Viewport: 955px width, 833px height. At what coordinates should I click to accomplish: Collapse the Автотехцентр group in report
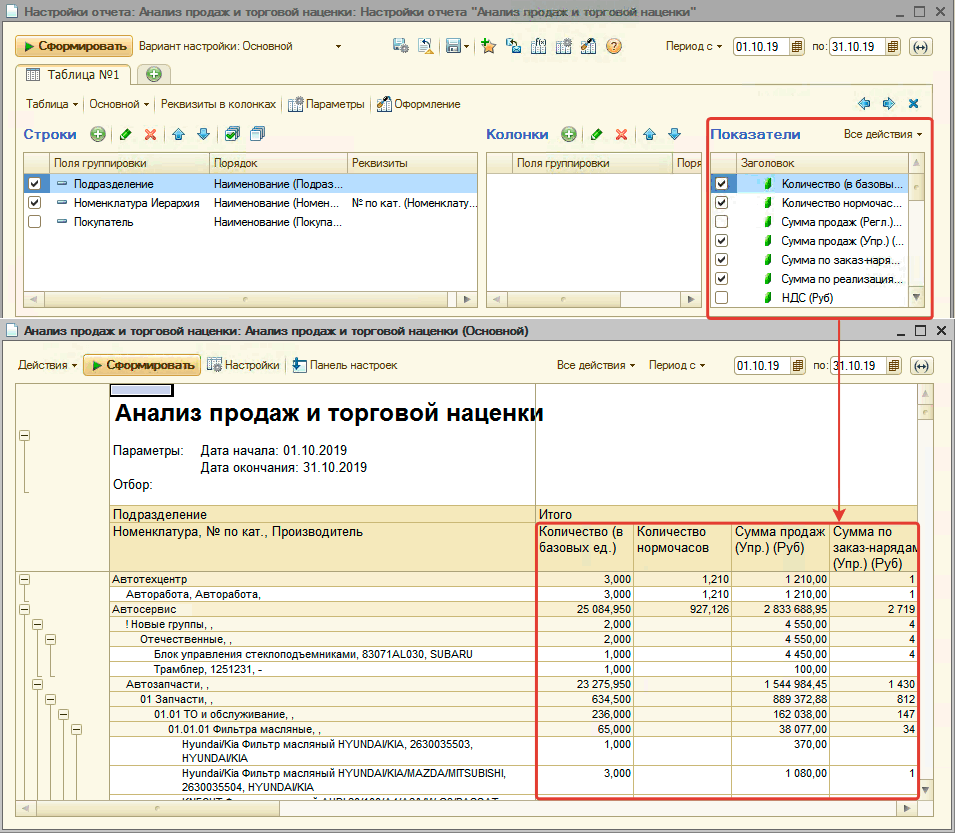point(24,579)
